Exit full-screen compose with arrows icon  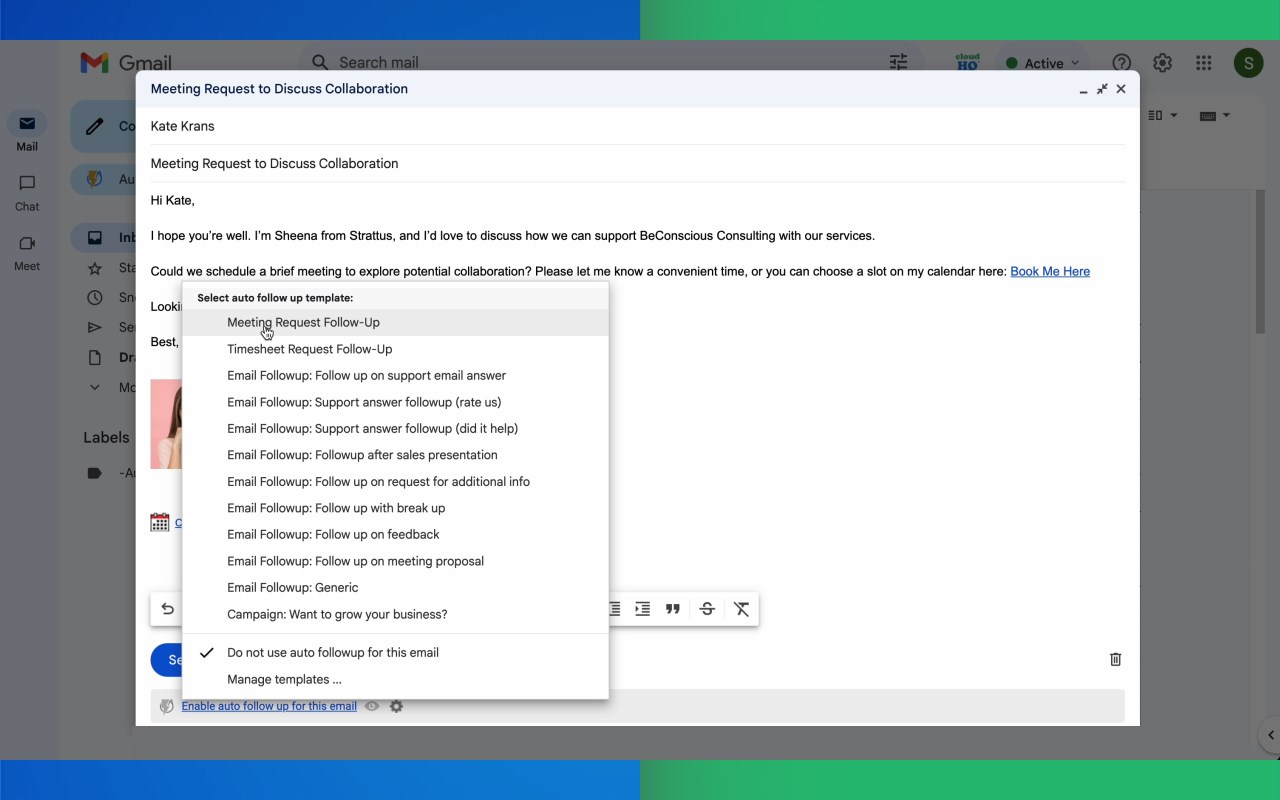1102,89
